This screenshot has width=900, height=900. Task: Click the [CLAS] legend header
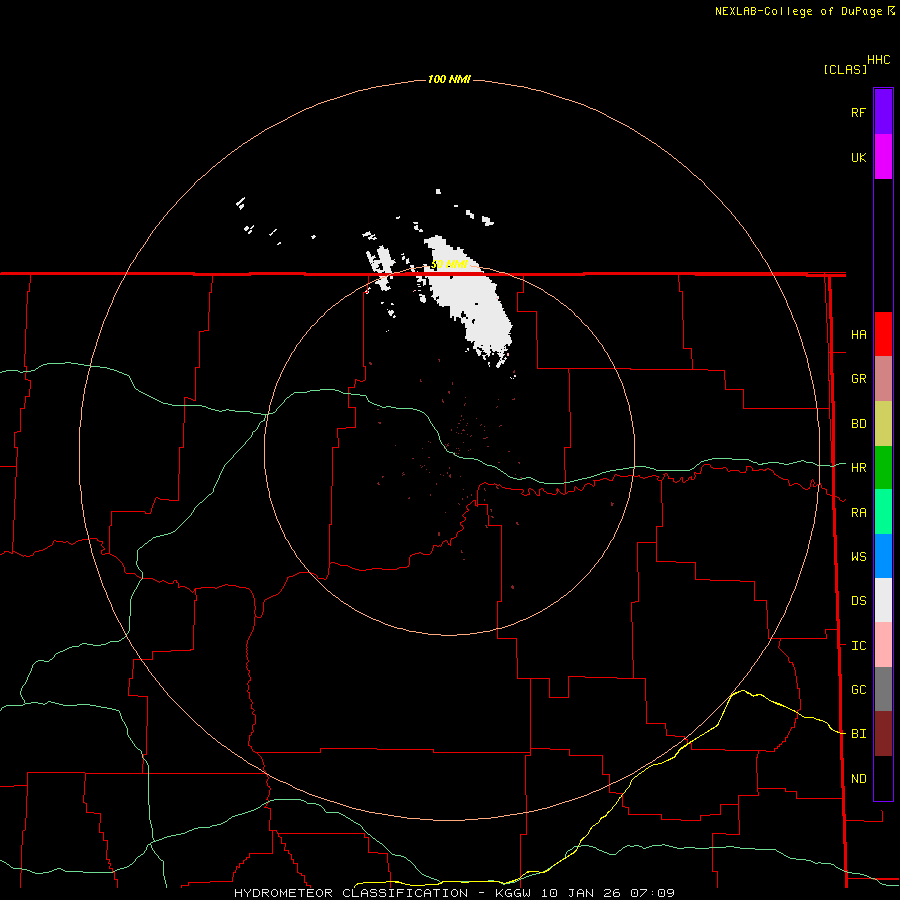click(x=845, y=69)
